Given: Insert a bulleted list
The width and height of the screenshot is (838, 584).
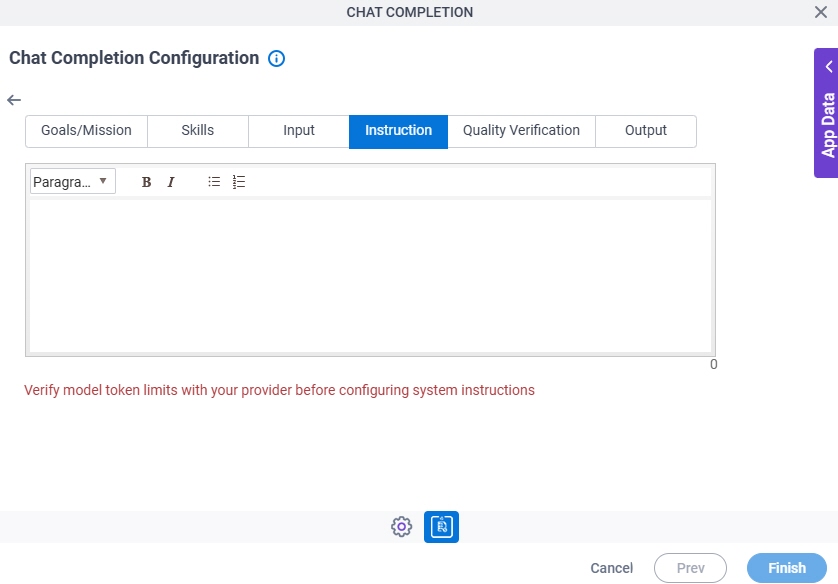Looking at the screenshot, I should (214, 182).
